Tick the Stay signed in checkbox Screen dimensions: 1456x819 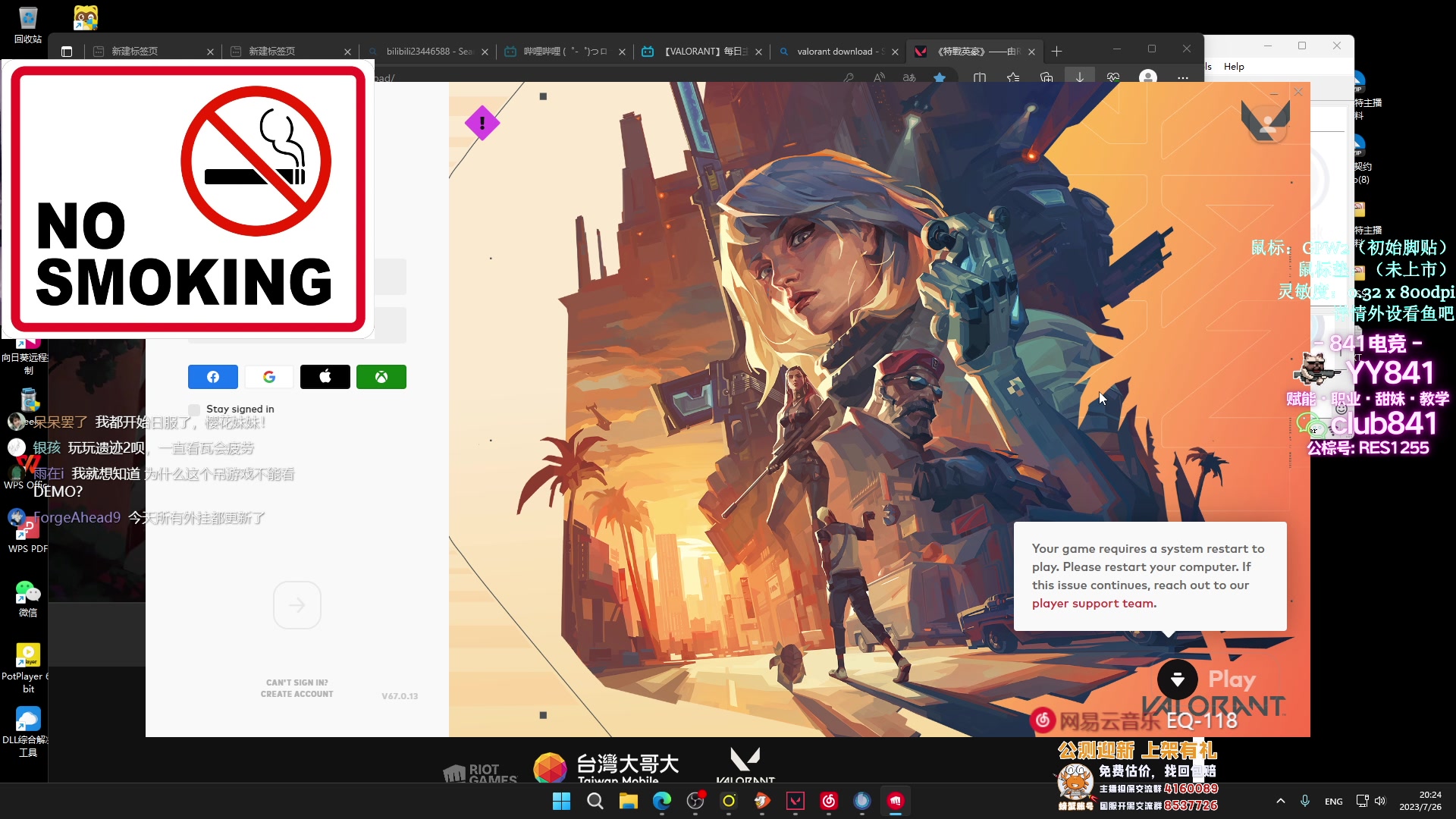194,409
